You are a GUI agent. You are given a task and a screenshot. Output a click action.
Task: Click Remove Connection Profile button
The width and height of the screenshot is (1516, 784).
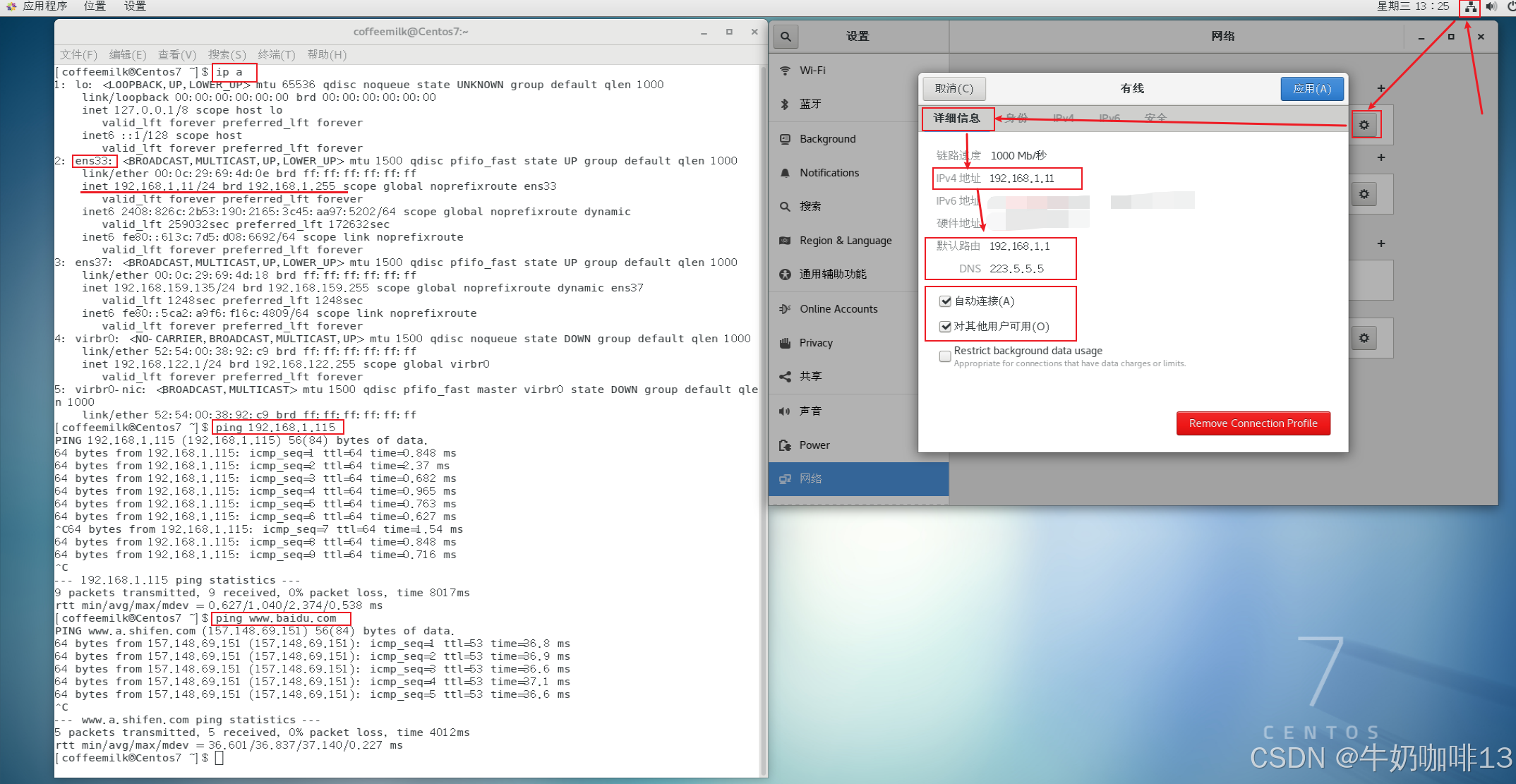(x=1253, y=423)
